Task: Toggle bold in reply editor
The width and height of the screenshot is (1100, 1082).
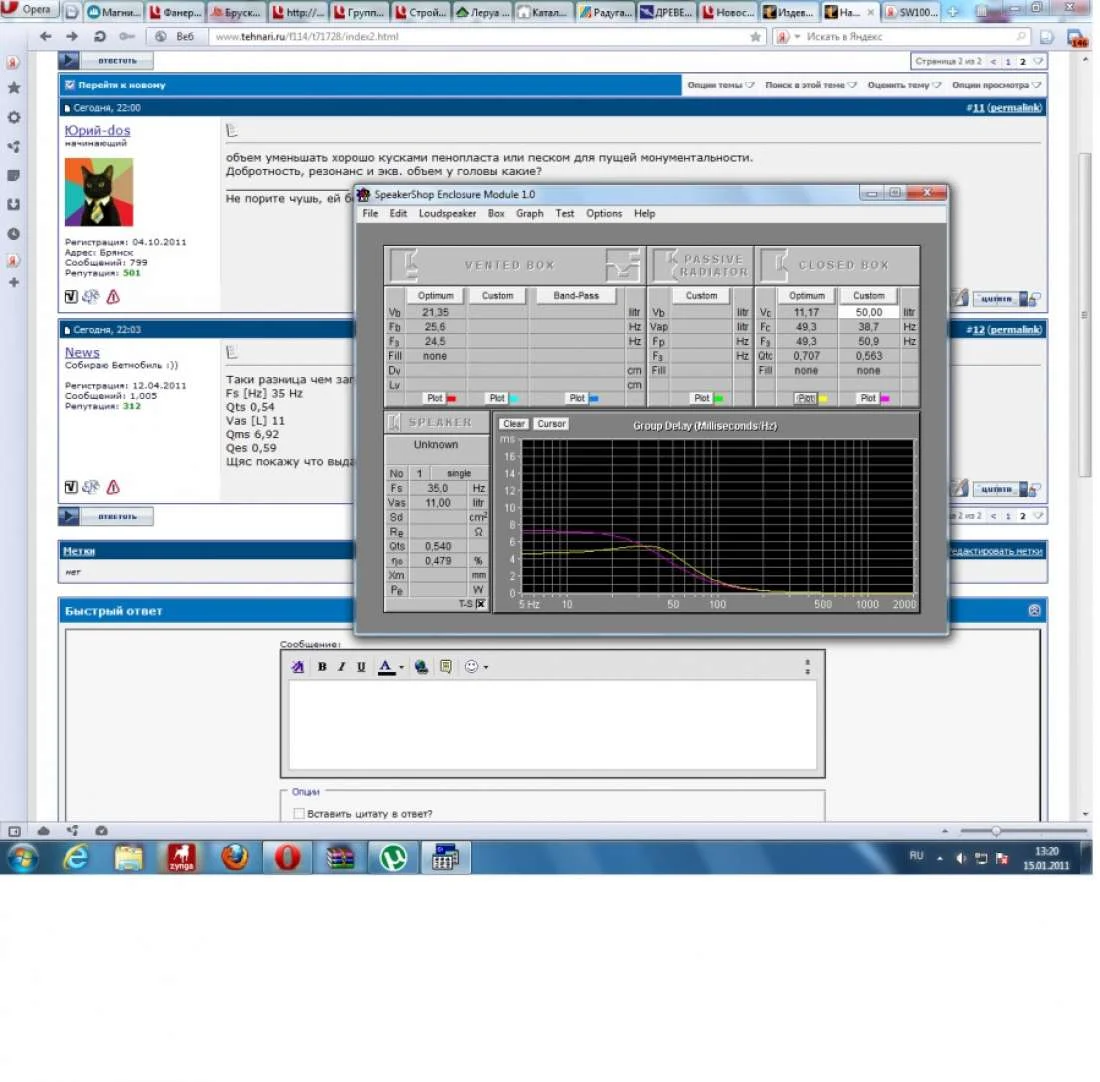Action: 322,667
